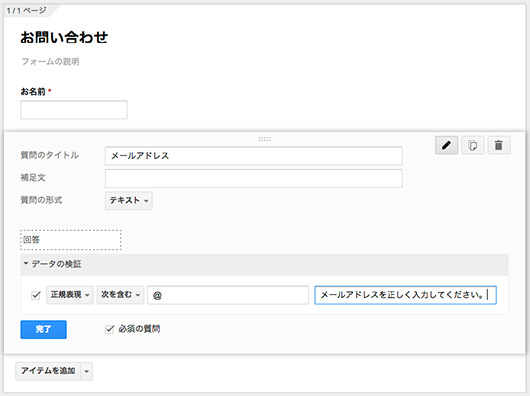Click the 質問の形式 label

[41, 200]
